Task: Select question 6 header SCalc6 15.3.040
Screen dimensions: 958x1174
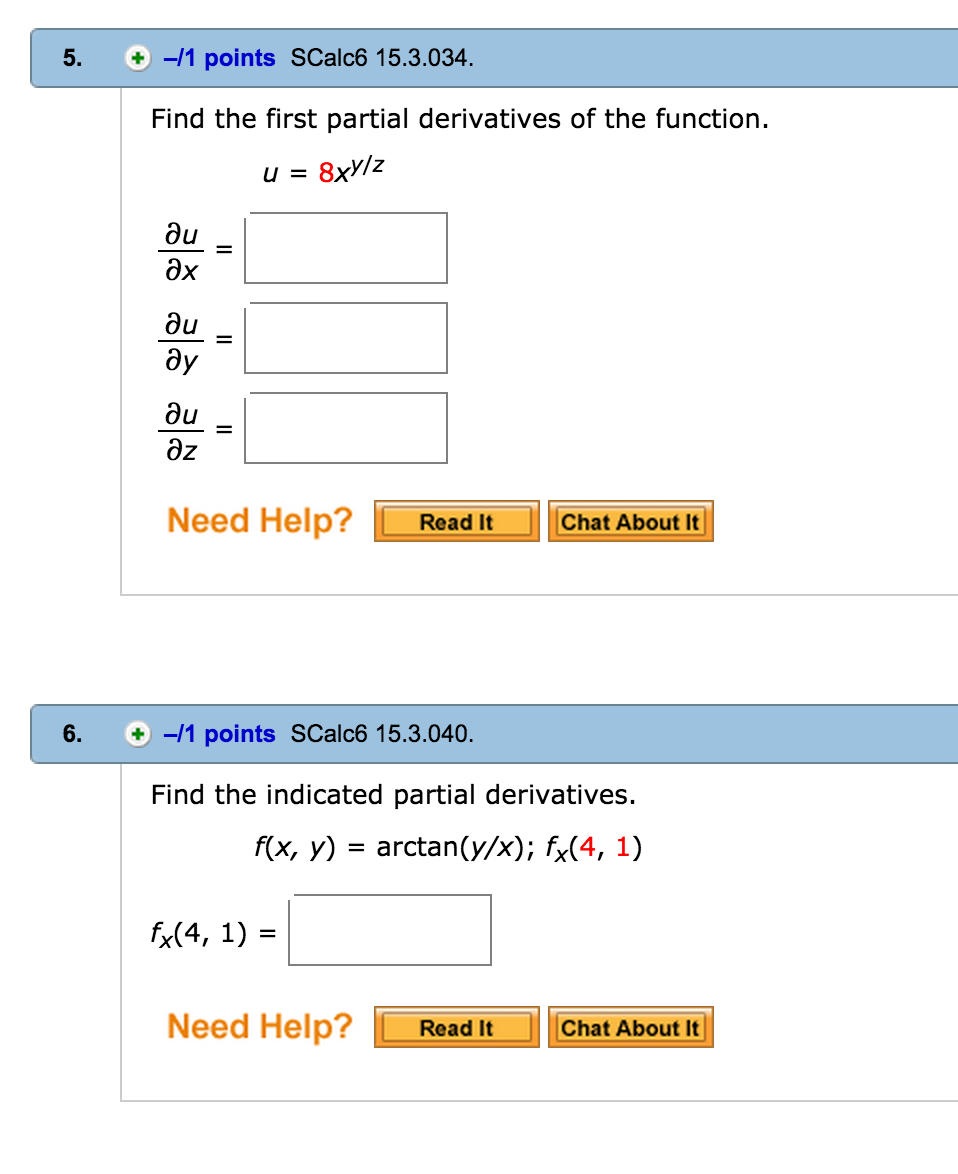Action: point(382,734)
